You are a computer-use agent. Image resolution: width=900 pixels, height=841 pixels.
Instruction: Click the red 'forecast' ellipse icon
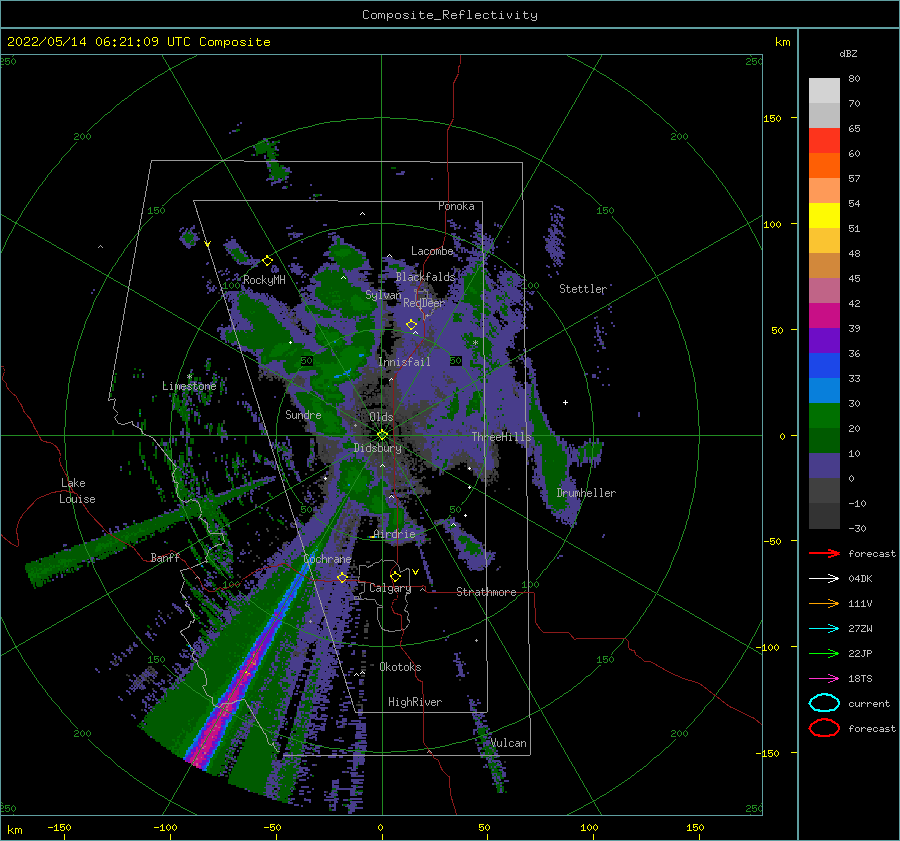824,728
